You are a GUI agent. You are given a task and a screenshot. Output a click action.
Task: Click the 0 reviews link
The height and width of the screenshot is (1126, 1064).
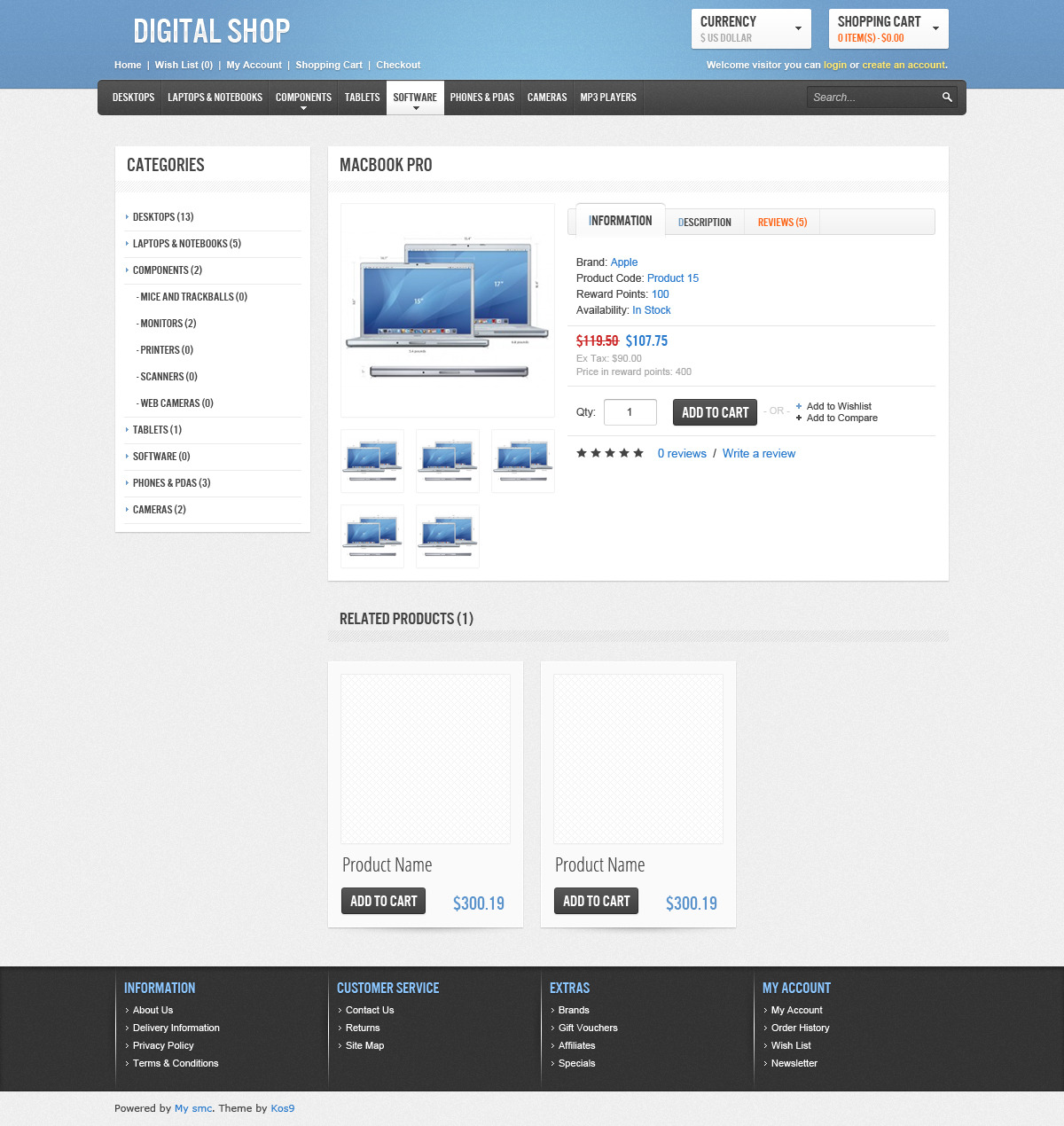(x=682, y=453)
